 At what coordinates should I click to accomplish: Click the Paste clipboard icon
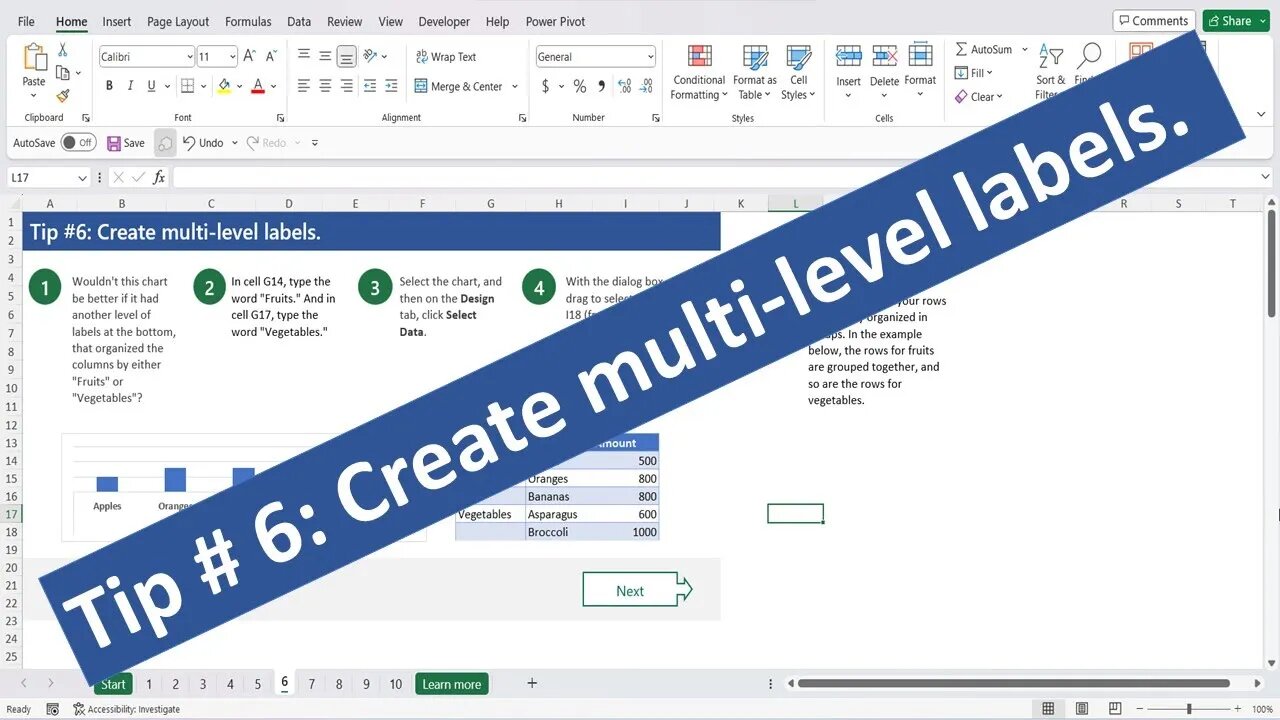pos(34,58)
